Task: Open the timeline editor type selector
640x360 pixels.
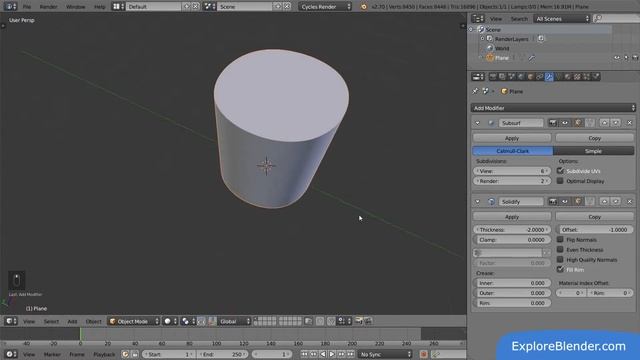Action: (x=11, y=354)
